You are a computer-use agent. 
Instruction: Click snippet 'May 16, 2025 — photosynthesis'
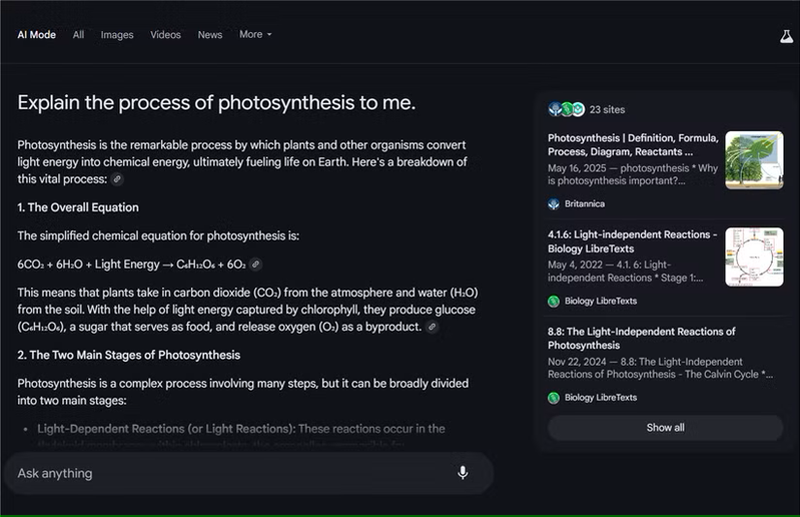tap(633, 174)
